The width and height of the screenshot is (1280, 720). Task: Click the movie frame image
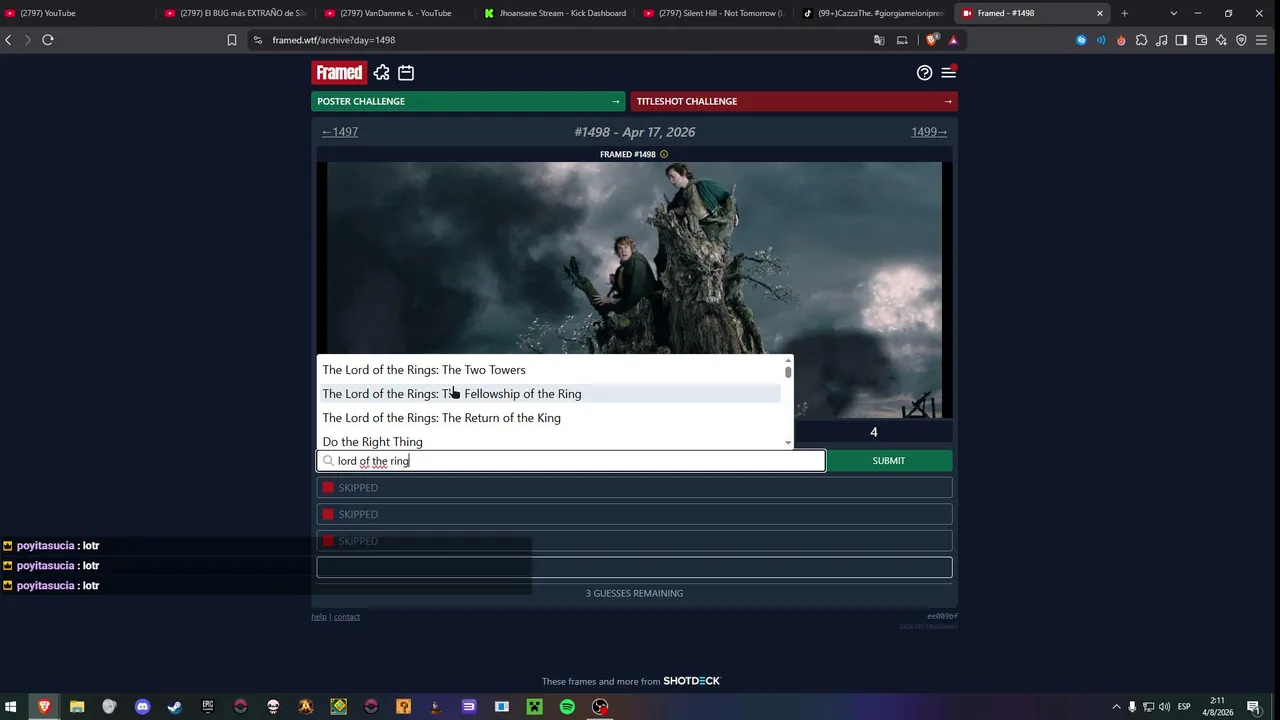[x=634, y=258]
